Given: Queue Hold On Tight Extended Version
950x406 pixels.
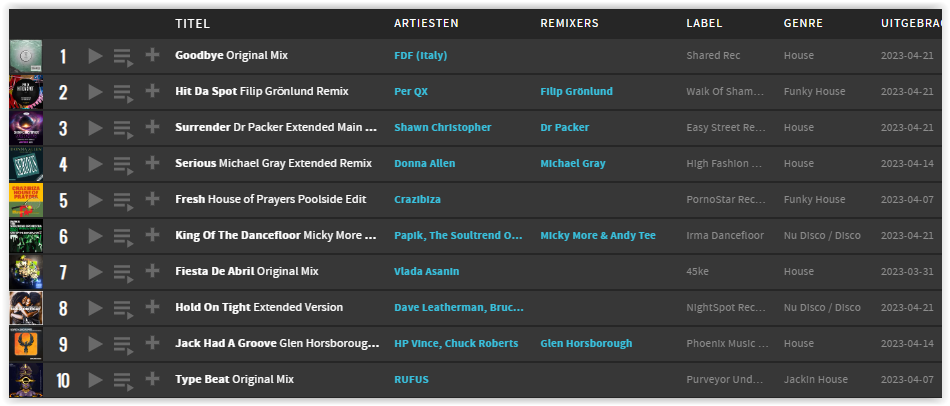Looking at the screenshot, I should coord(123,308).
